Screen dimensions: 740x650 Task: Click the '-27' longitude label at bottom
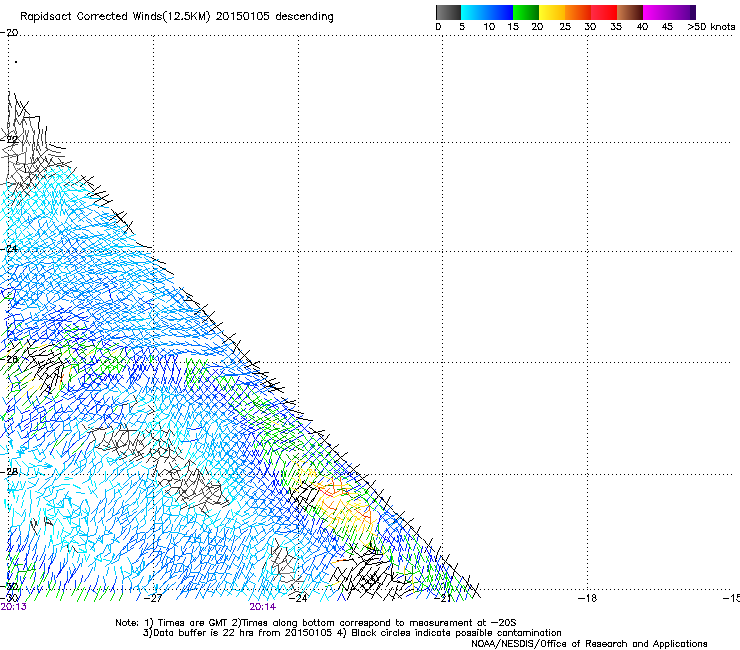[153, 598]
